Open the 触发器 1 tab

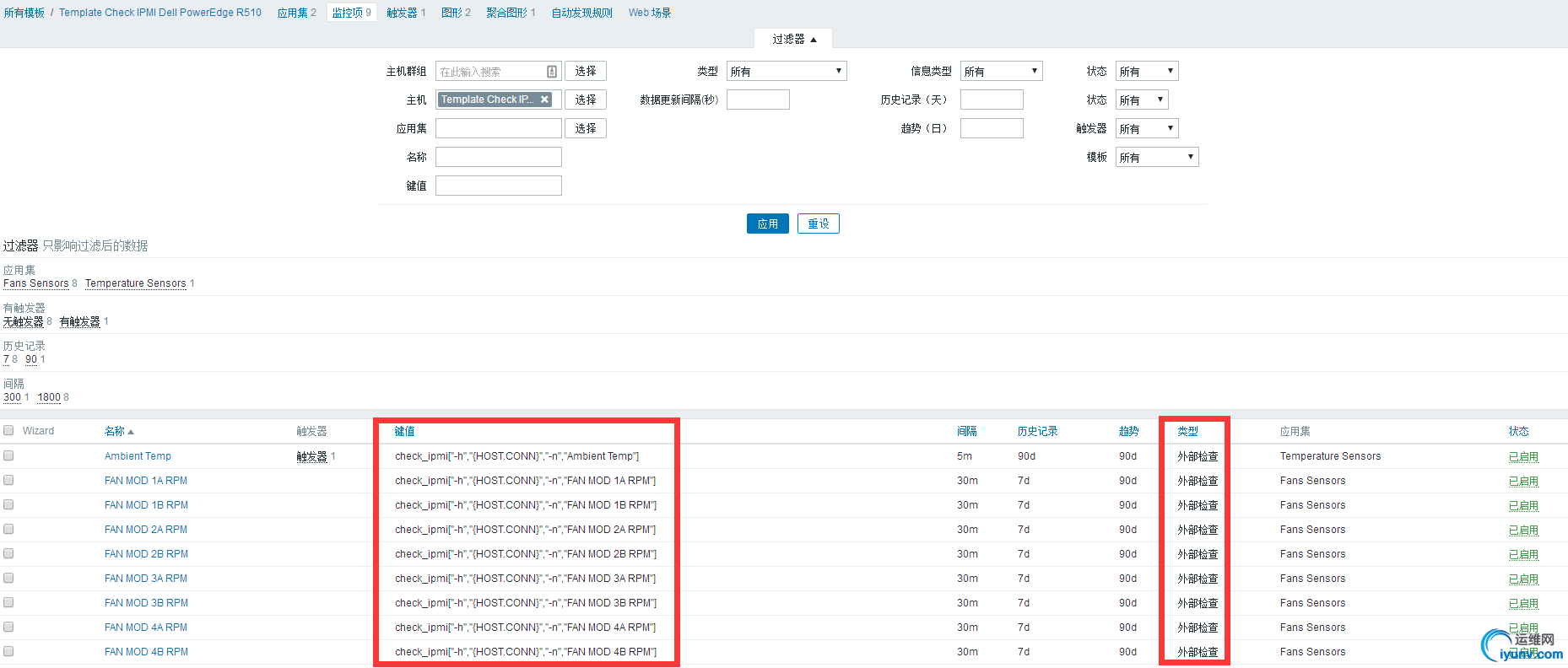406,13
